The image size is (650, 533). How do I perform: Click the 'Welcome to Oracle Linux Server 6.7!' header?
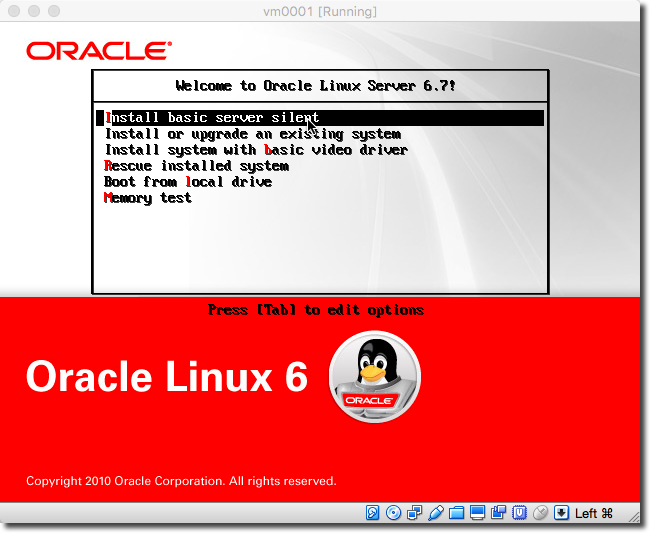(x=315, y=86)
